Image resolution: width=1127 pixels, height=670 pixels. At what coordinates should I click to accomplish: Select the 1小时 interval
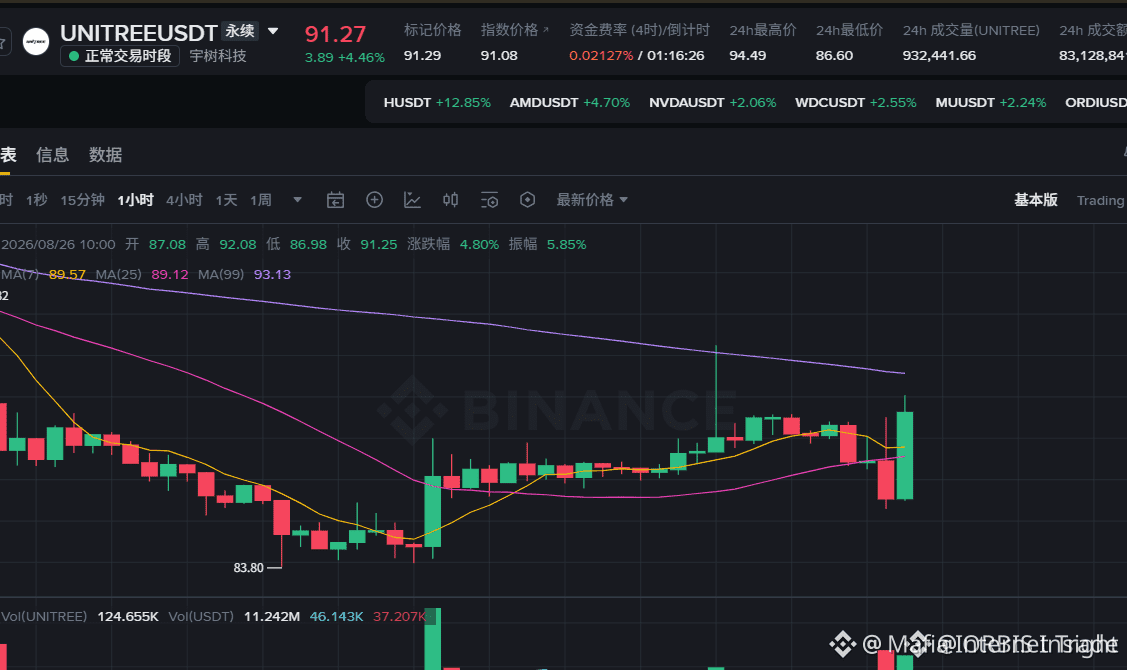(x=135, y=200)
